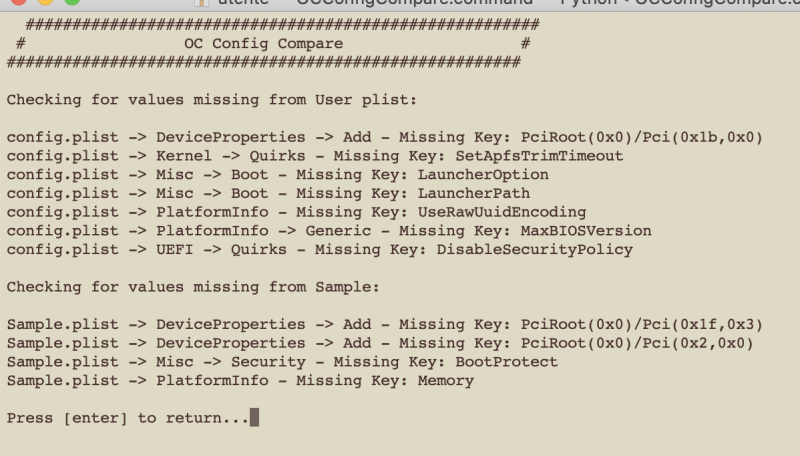
Task: Select the PciRoot(0x0)/Pci(0x2,0x0) key text
Action: [637, 343]
